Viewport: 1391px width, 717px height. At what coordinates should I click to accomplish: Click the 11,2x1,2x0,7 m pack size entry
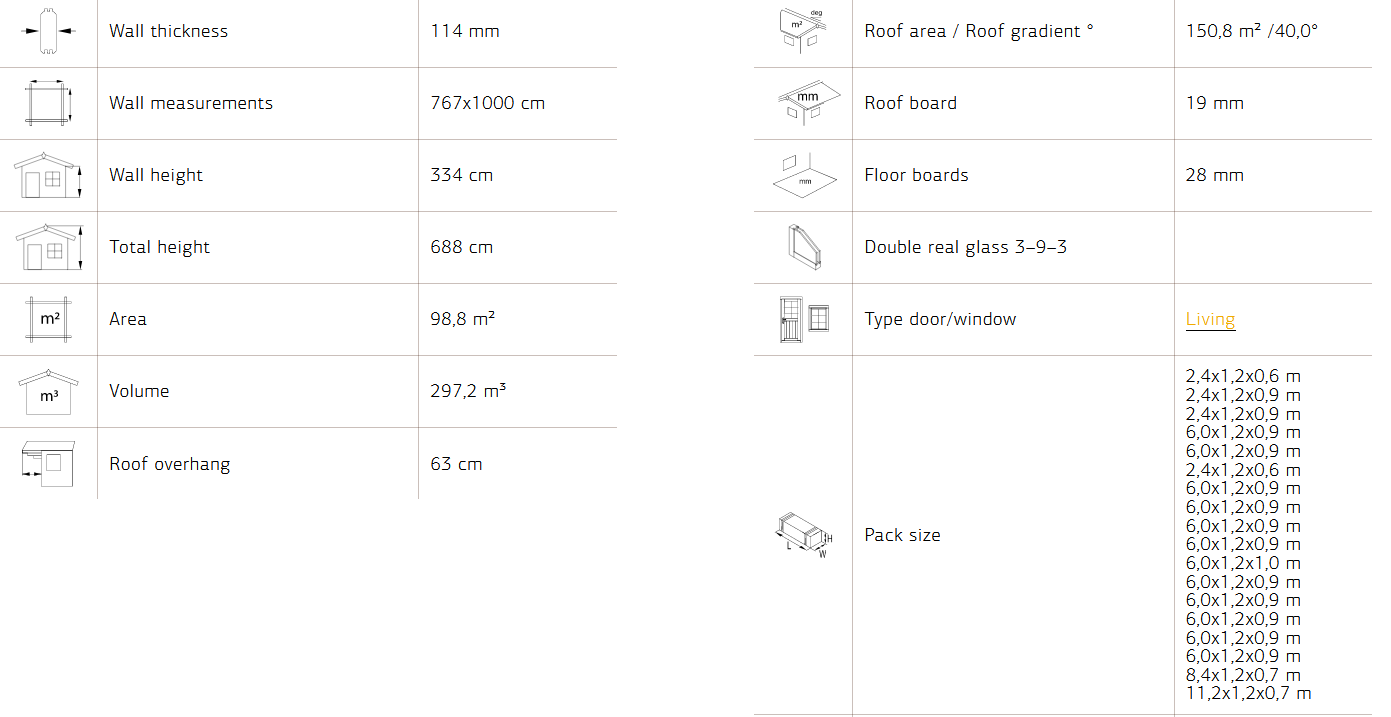(x=1248, y=693)
